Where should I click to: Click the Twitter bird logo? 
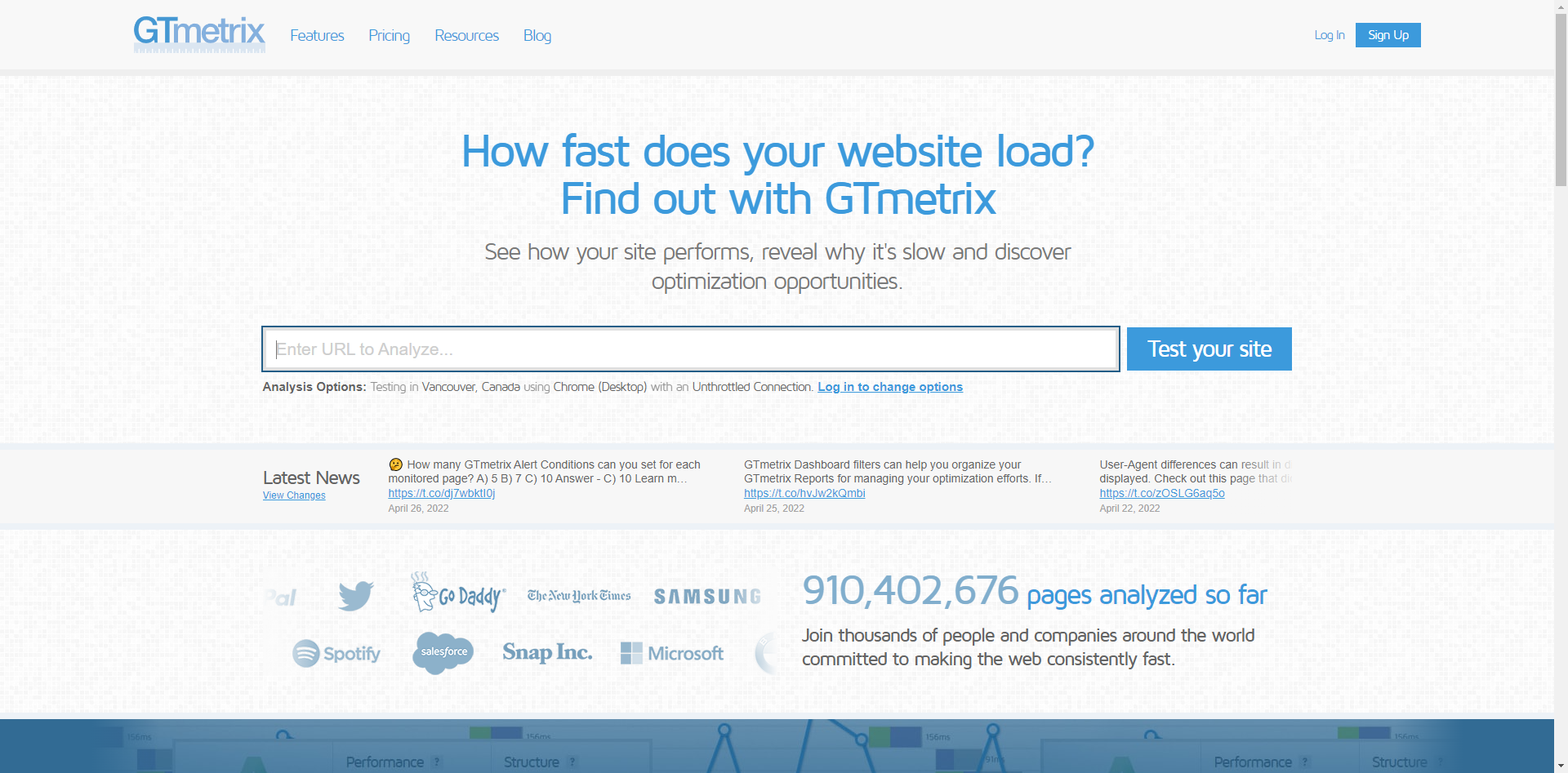[356, 596]
